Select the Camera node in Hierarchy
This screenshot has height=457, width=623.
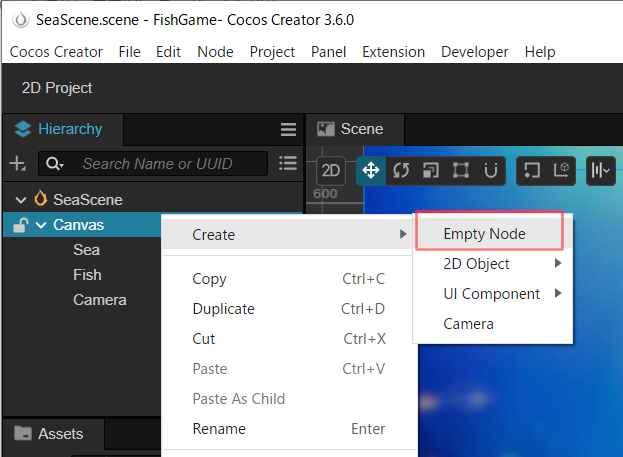tap(100, 300)
